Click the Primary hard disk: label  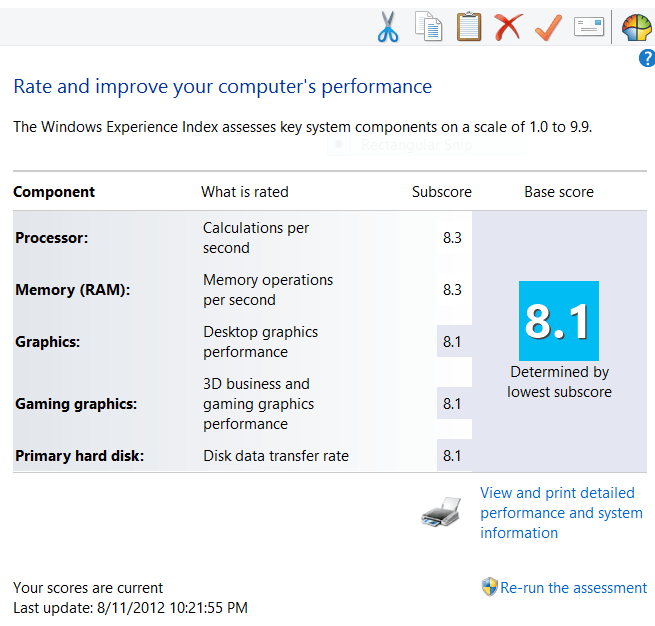tap(79, 456)
